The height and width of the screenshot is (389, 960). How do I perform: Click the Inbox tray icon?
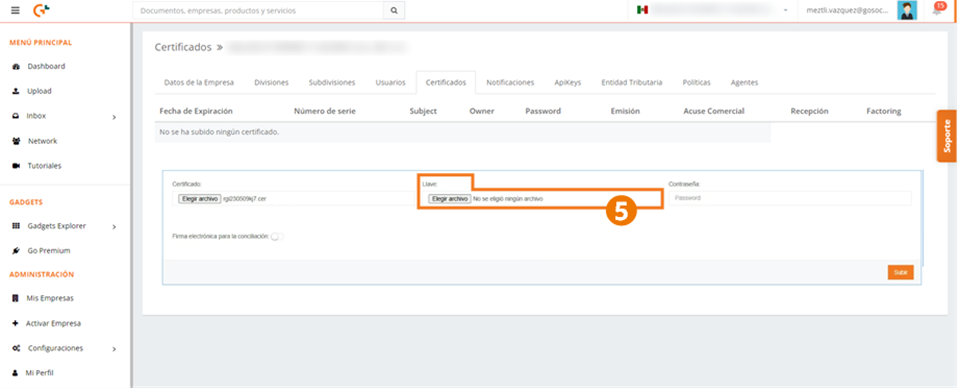[16, 116]
